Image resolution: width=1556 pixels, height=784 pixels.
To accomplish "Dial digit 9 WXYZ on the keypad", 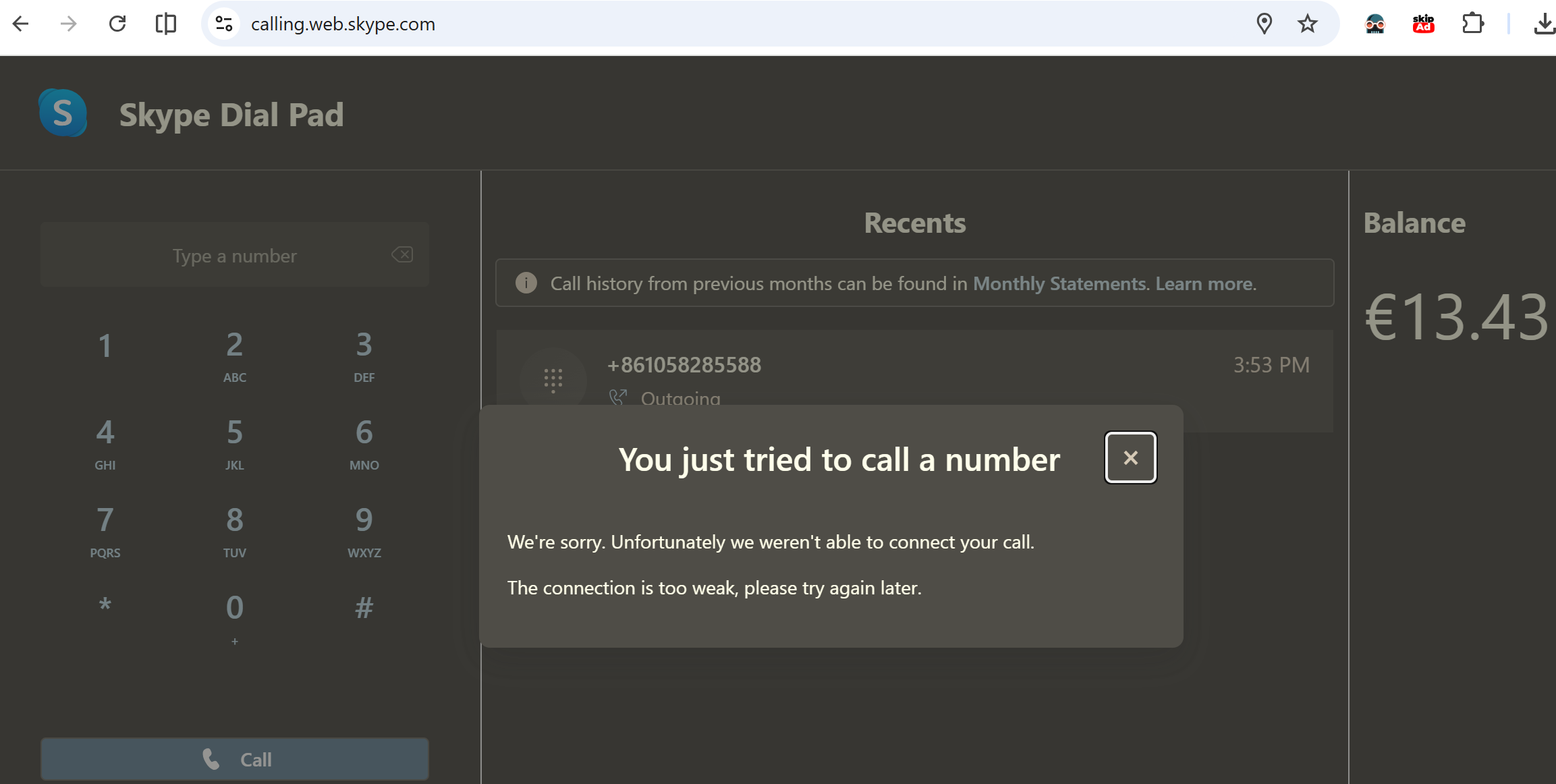I will tap(364, 531).
